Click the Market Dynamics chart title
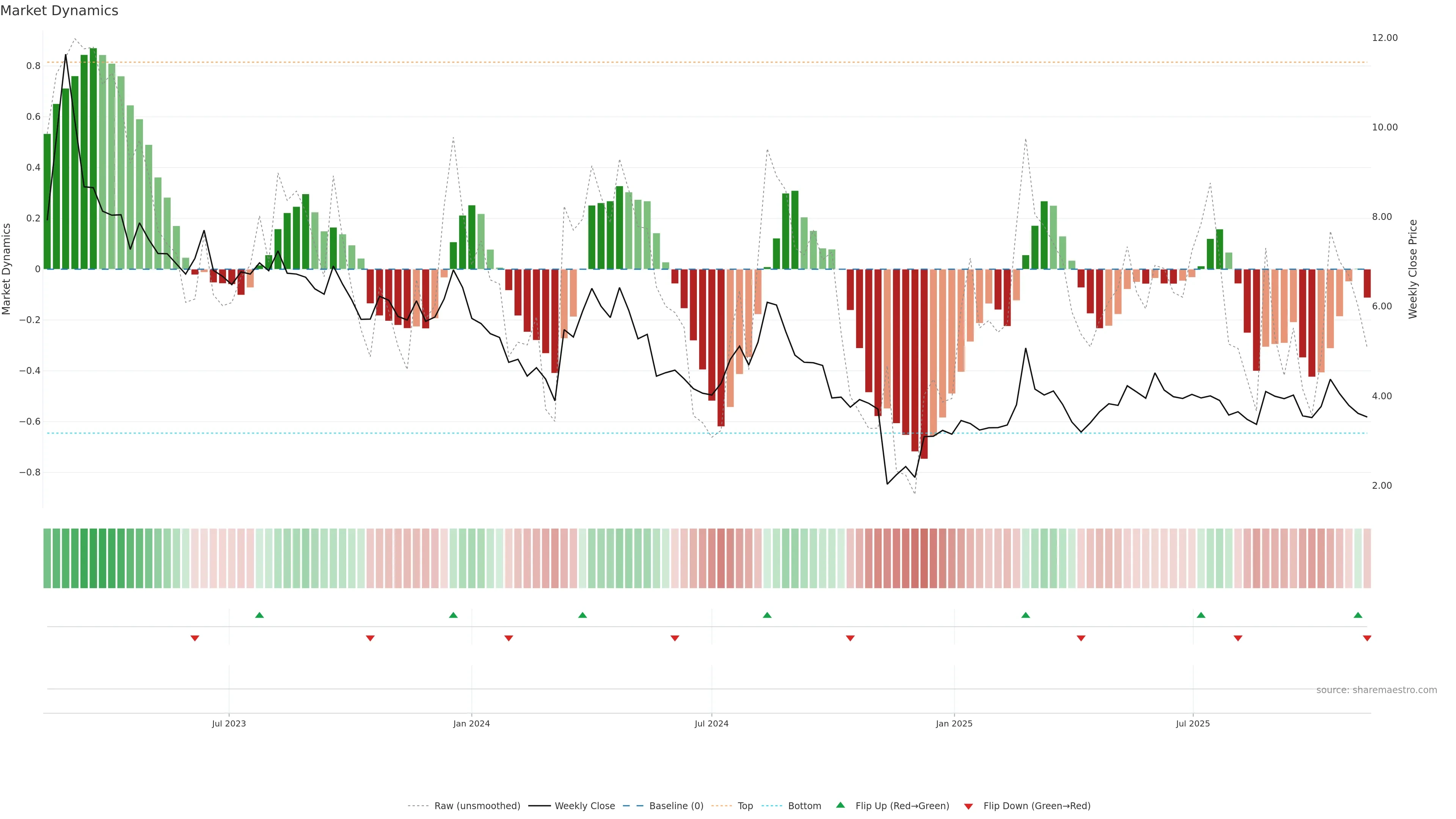1456x819 pixels. coord(60,11)
